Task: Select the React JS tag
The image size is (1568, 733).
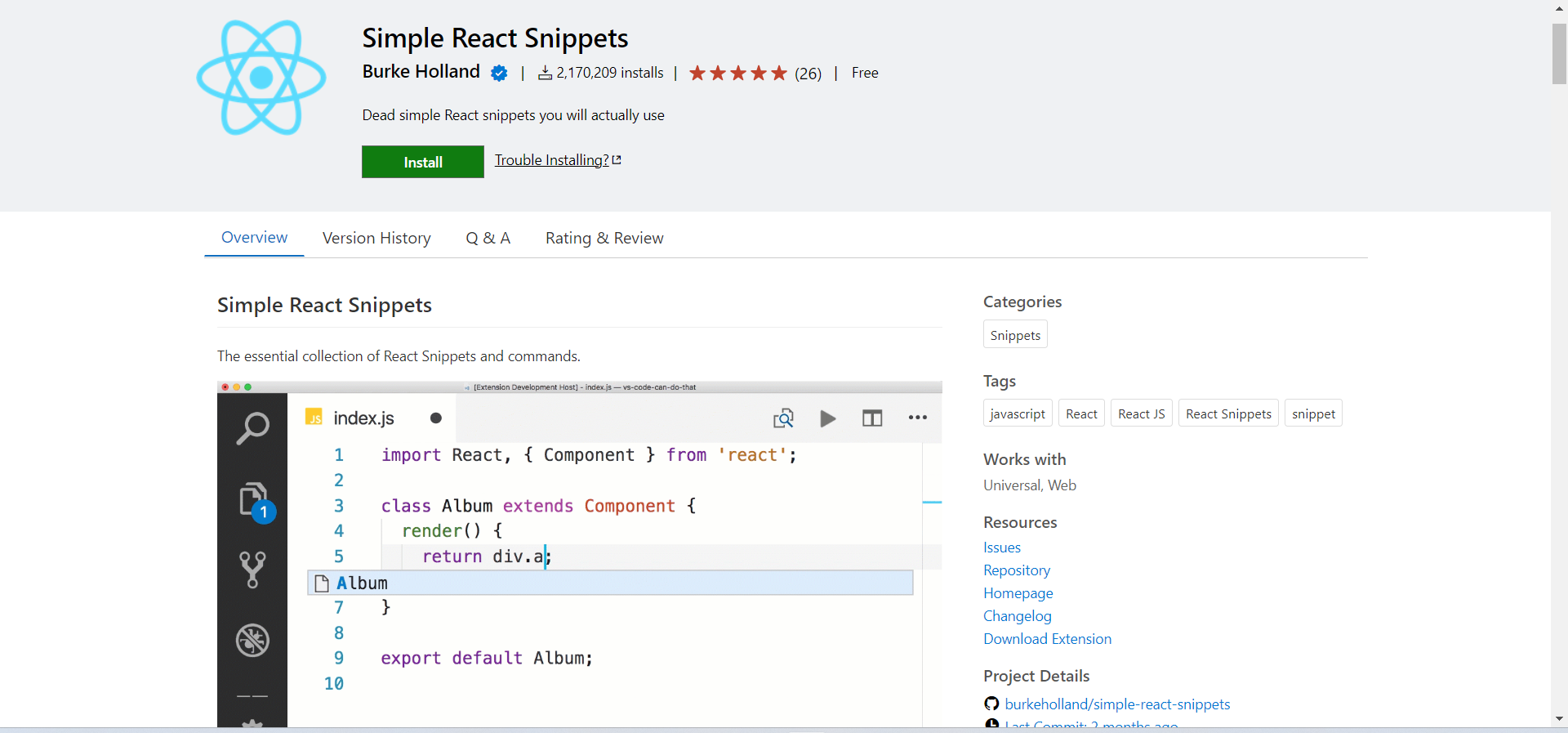Action: point(1142,413)
